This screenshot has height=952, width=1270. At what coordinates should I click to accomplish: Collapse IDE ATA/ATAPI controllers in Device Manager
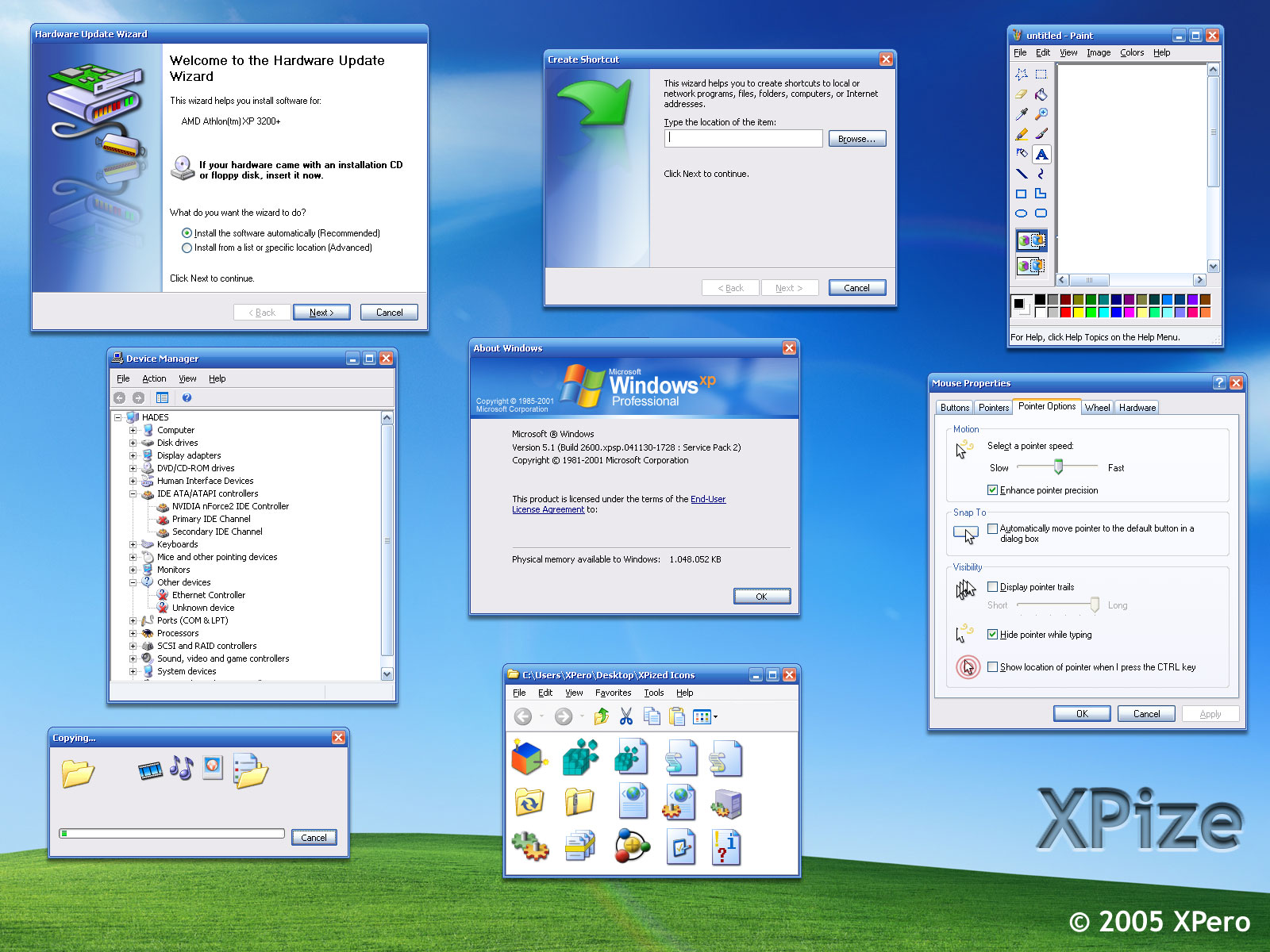coord(133,493)
